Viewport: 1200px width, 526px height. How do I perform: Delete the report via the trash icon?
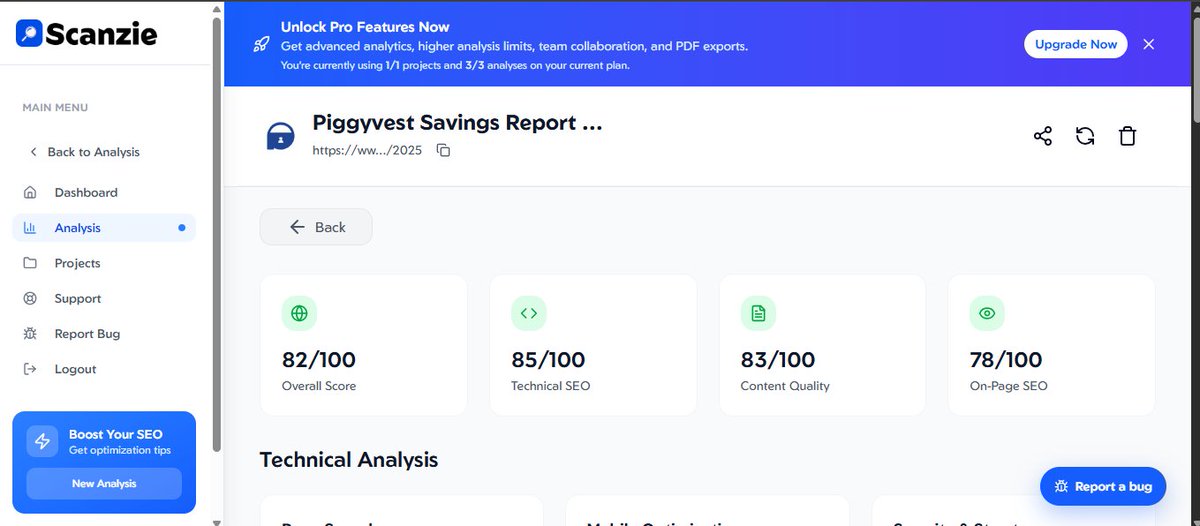1127,136
